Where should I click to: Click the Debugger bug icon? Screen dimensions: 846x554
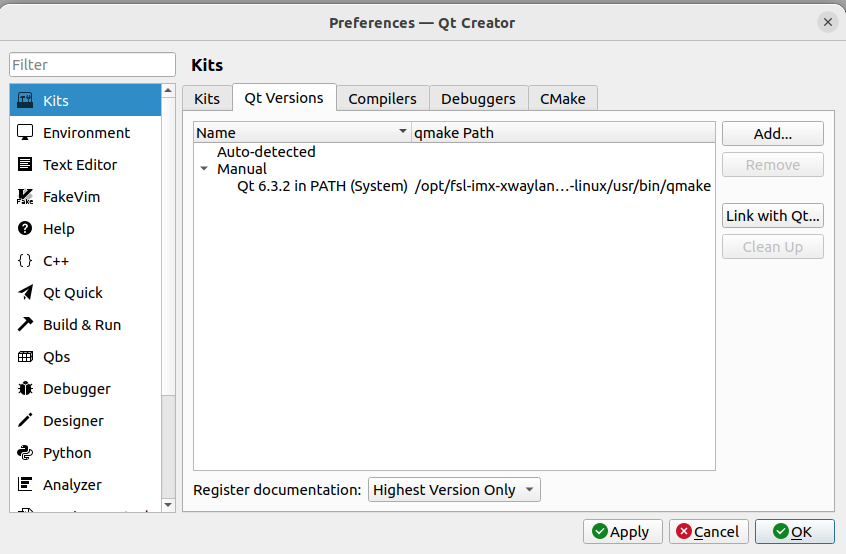point(25,388)
